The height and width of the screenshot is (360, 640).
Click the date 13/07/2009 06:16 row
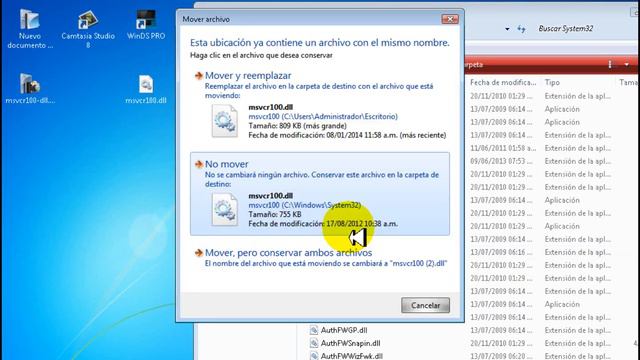[501, 252]
